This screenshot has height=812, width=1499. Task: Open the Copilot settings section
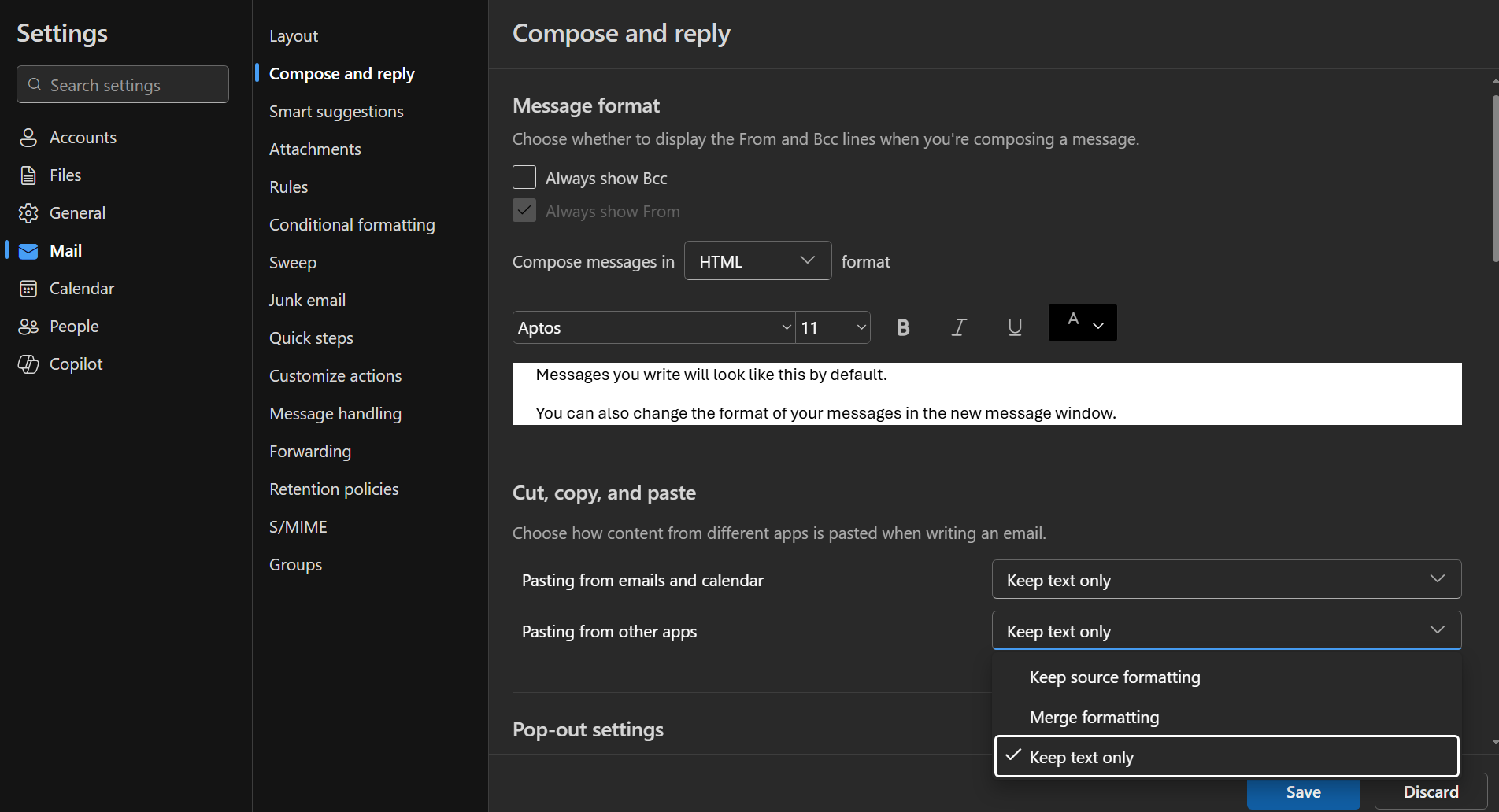click(x=76, y=364)
